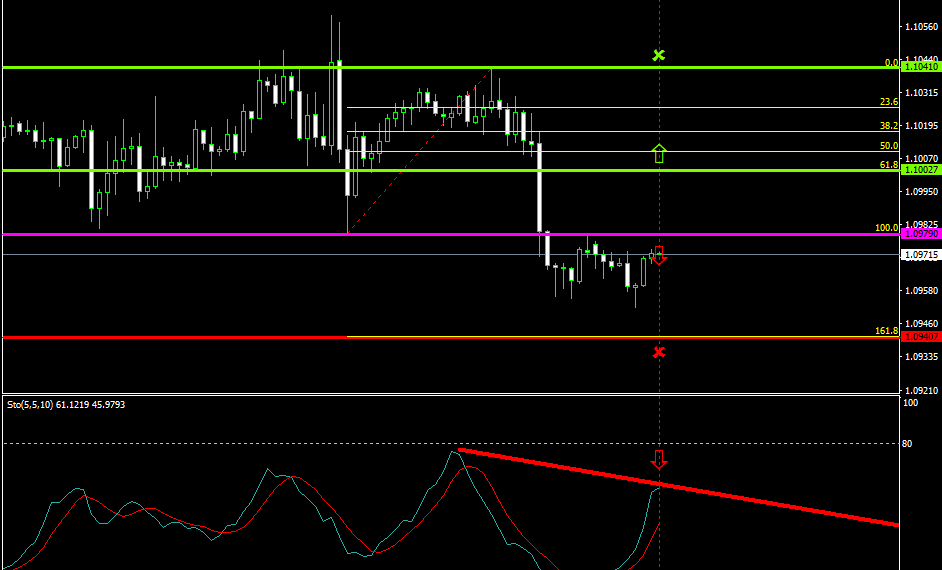Select the red dashed Fibonacci diagonal line
The width and height of the screenshot is (942, 570).
420,150
